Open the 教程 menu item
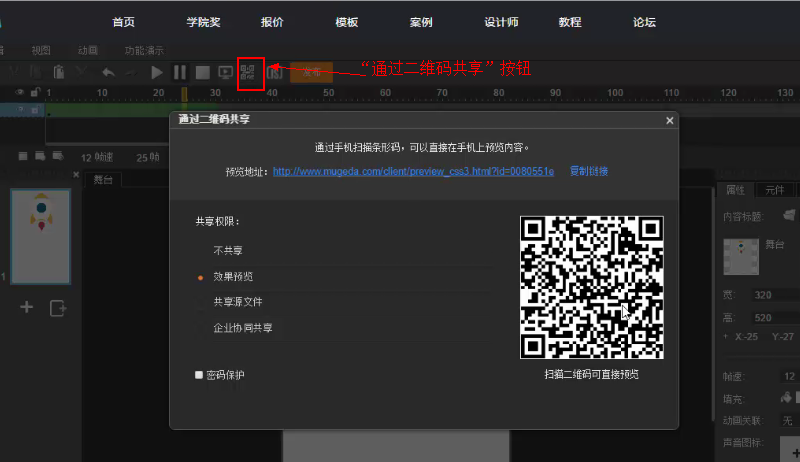 click(x=570, y=22)
